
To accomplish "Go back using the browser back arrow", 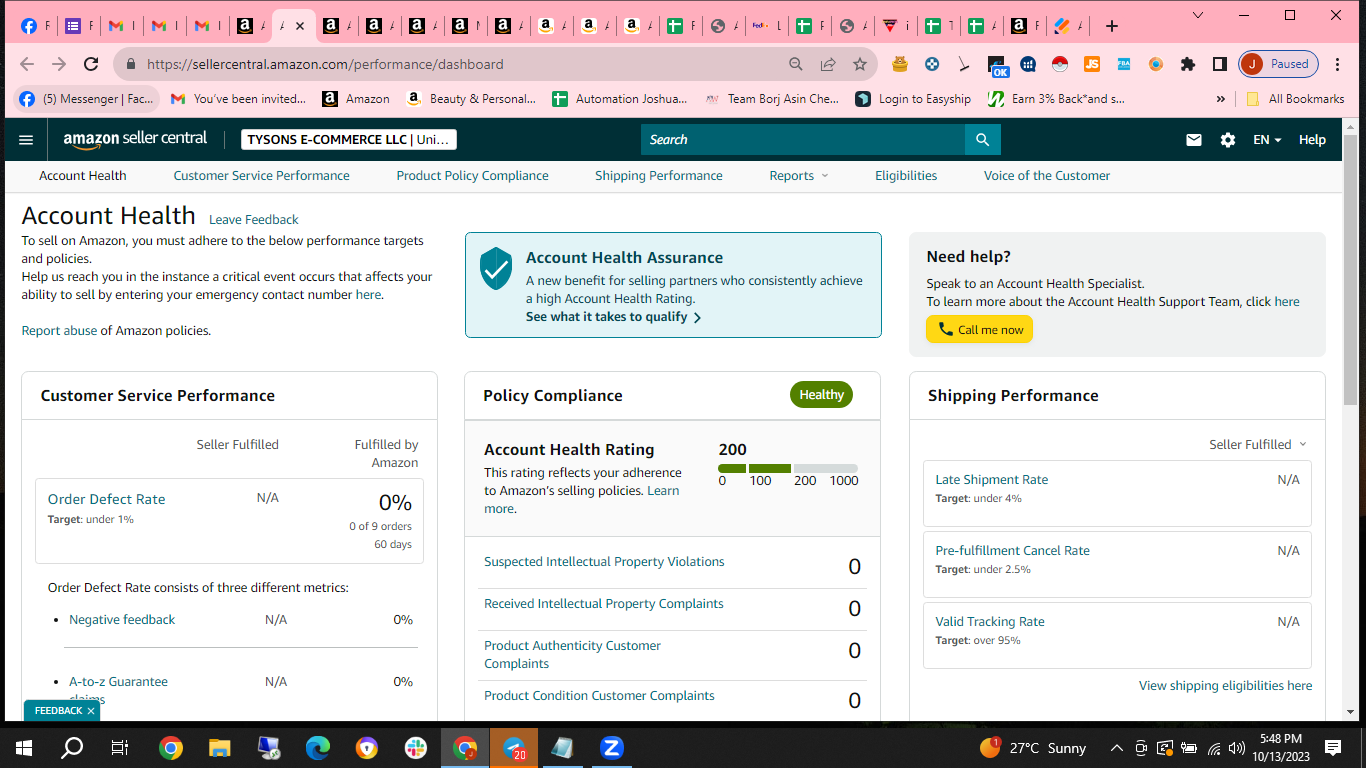I will 27,64.
